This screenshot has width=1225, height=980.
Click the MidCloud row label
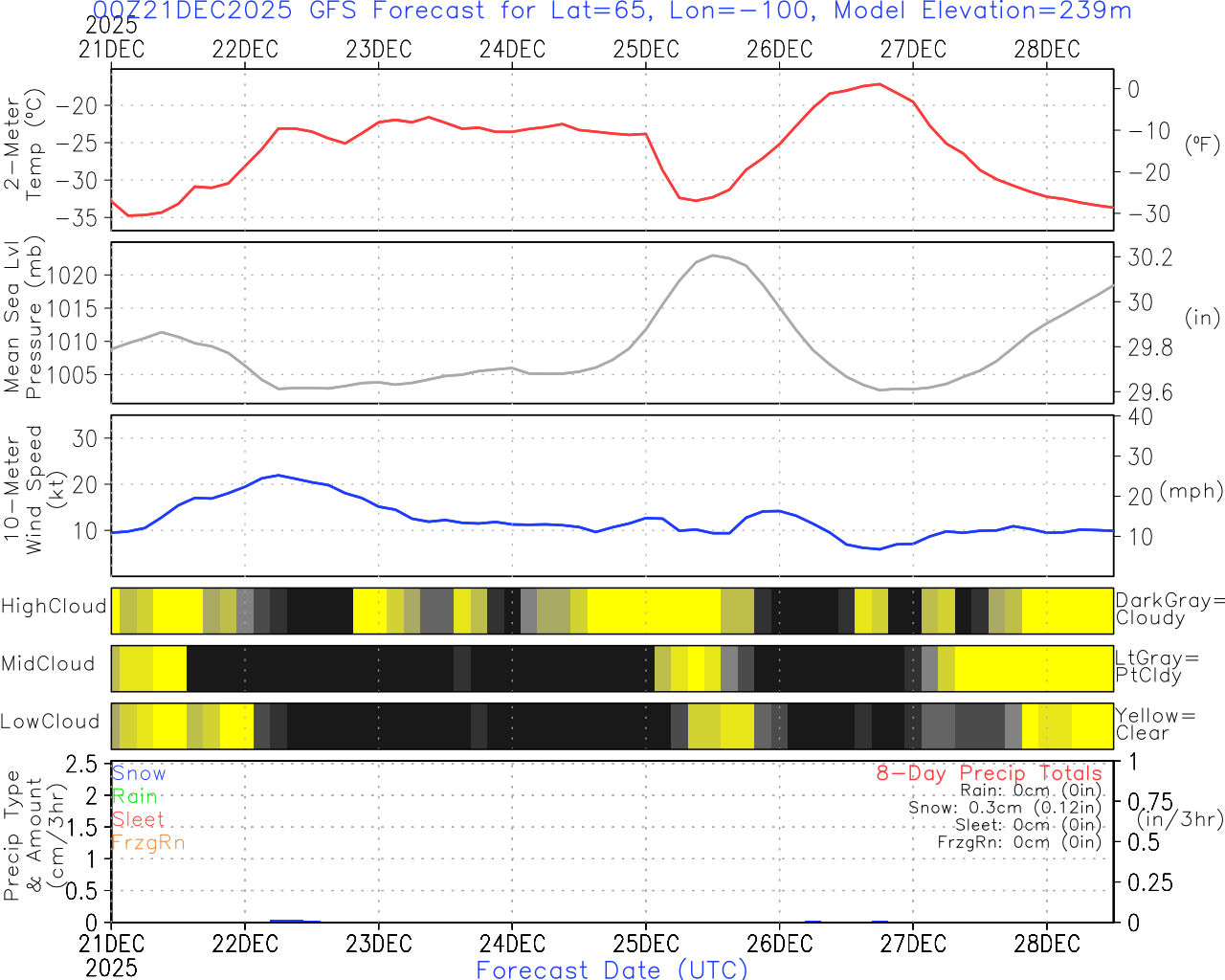click(x=48, y=664)
